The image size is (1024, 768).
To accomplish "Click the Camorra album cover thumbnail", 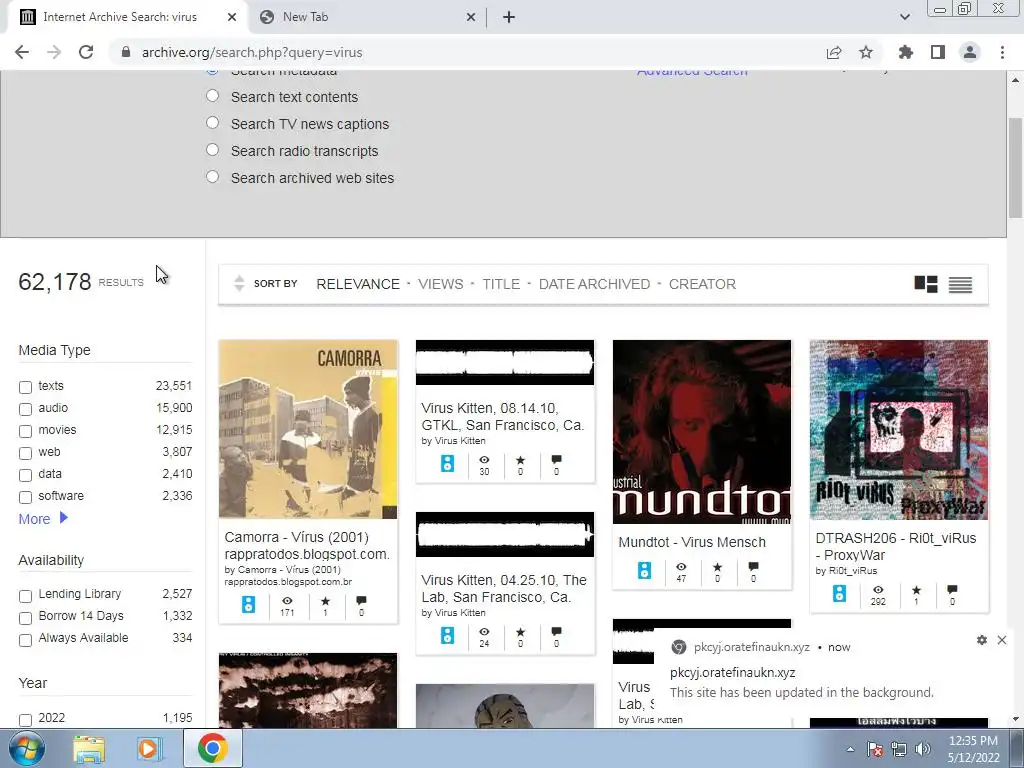I will pyautogui.click(x=308, y=429).
